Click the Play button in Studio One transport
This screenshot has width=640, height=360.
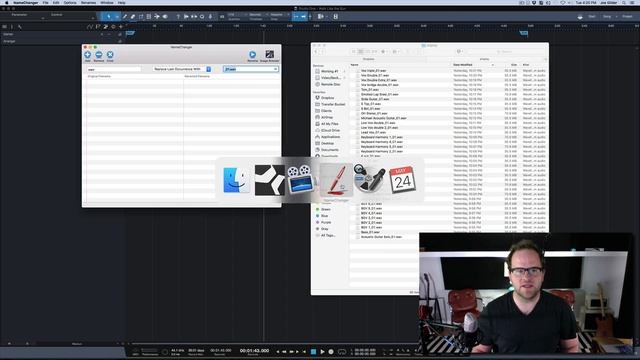click(x=322, y=351)
